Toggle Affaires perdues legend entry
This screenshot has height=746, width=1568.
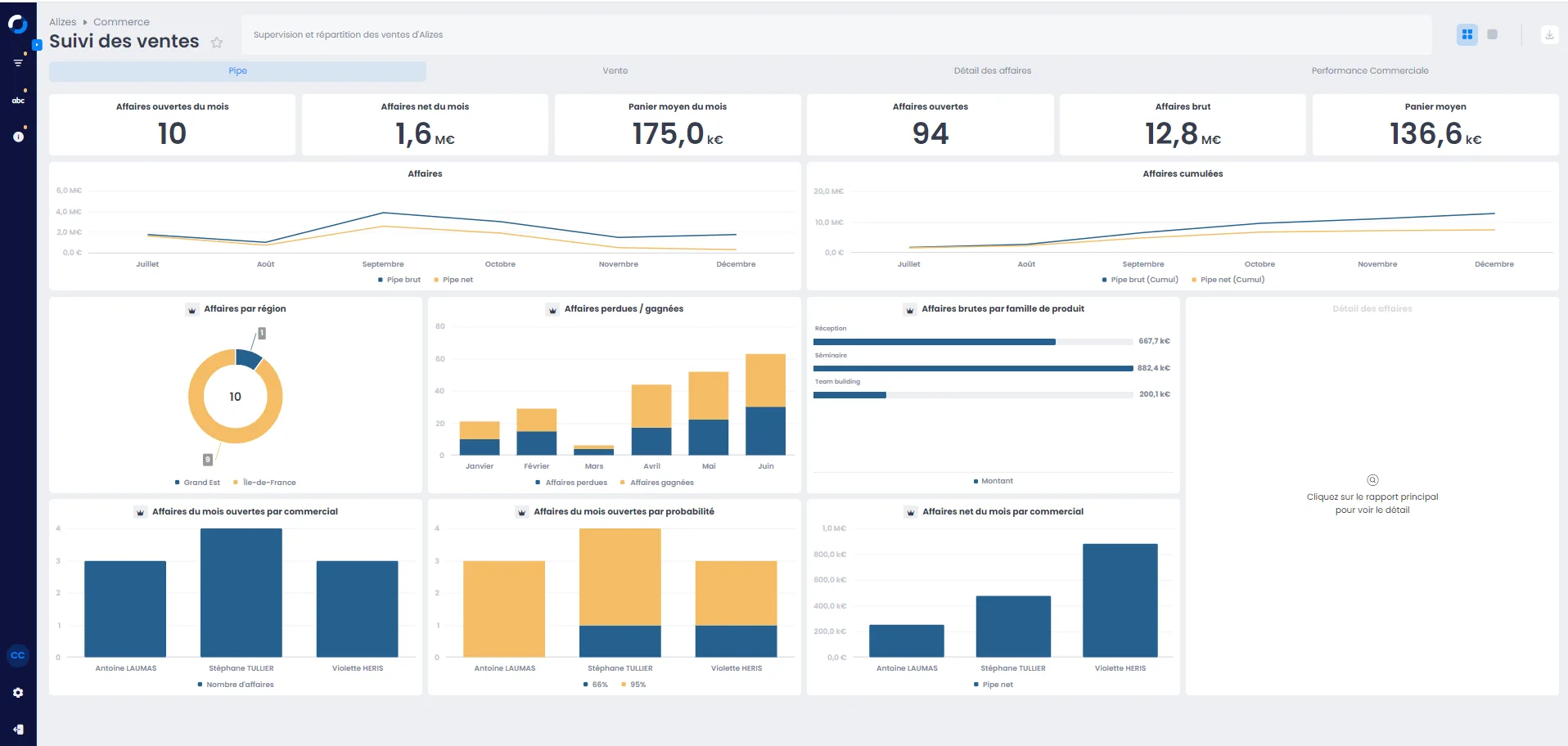tap(571, 483)
